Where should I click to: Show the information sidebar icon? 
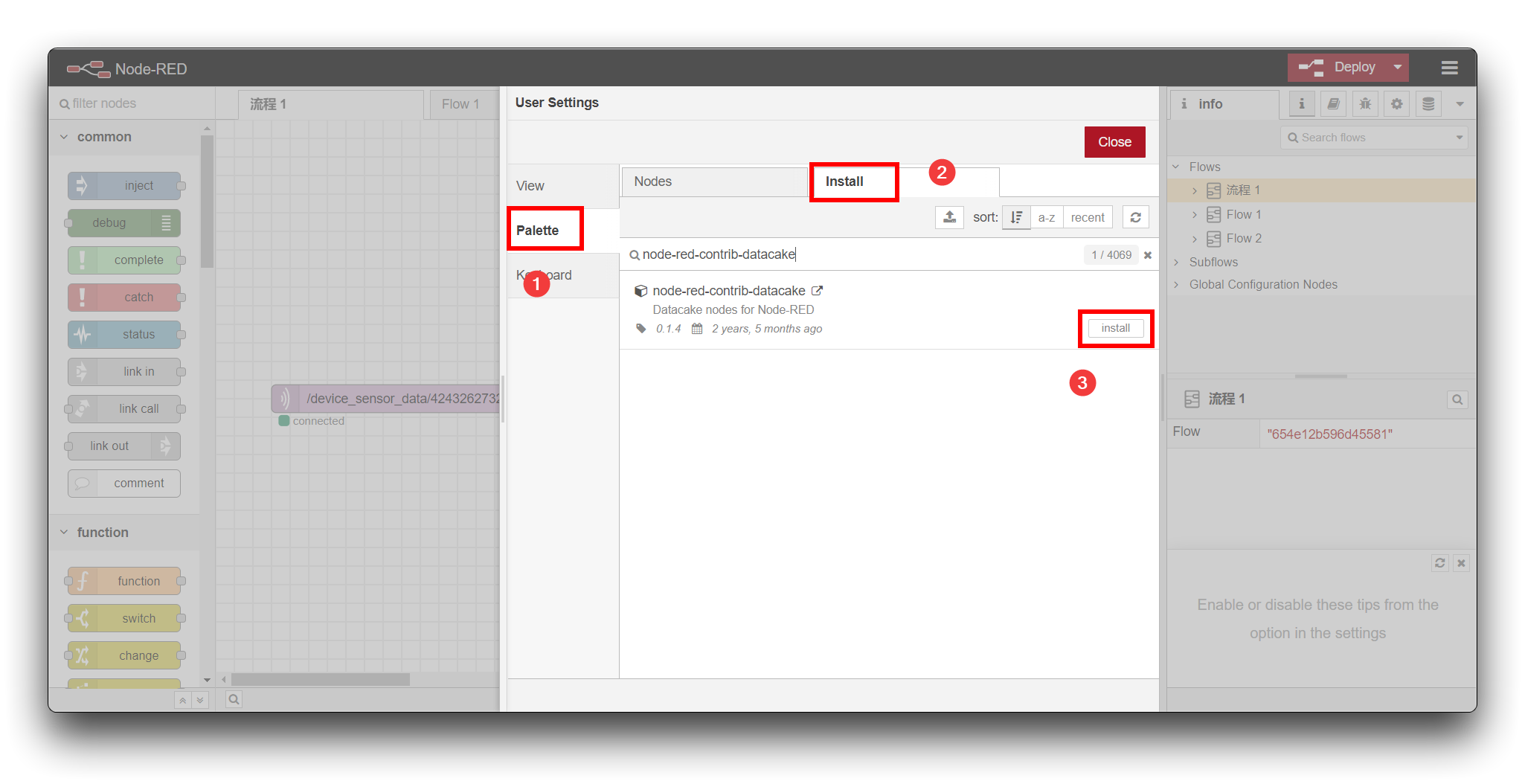pos(1301,104)
